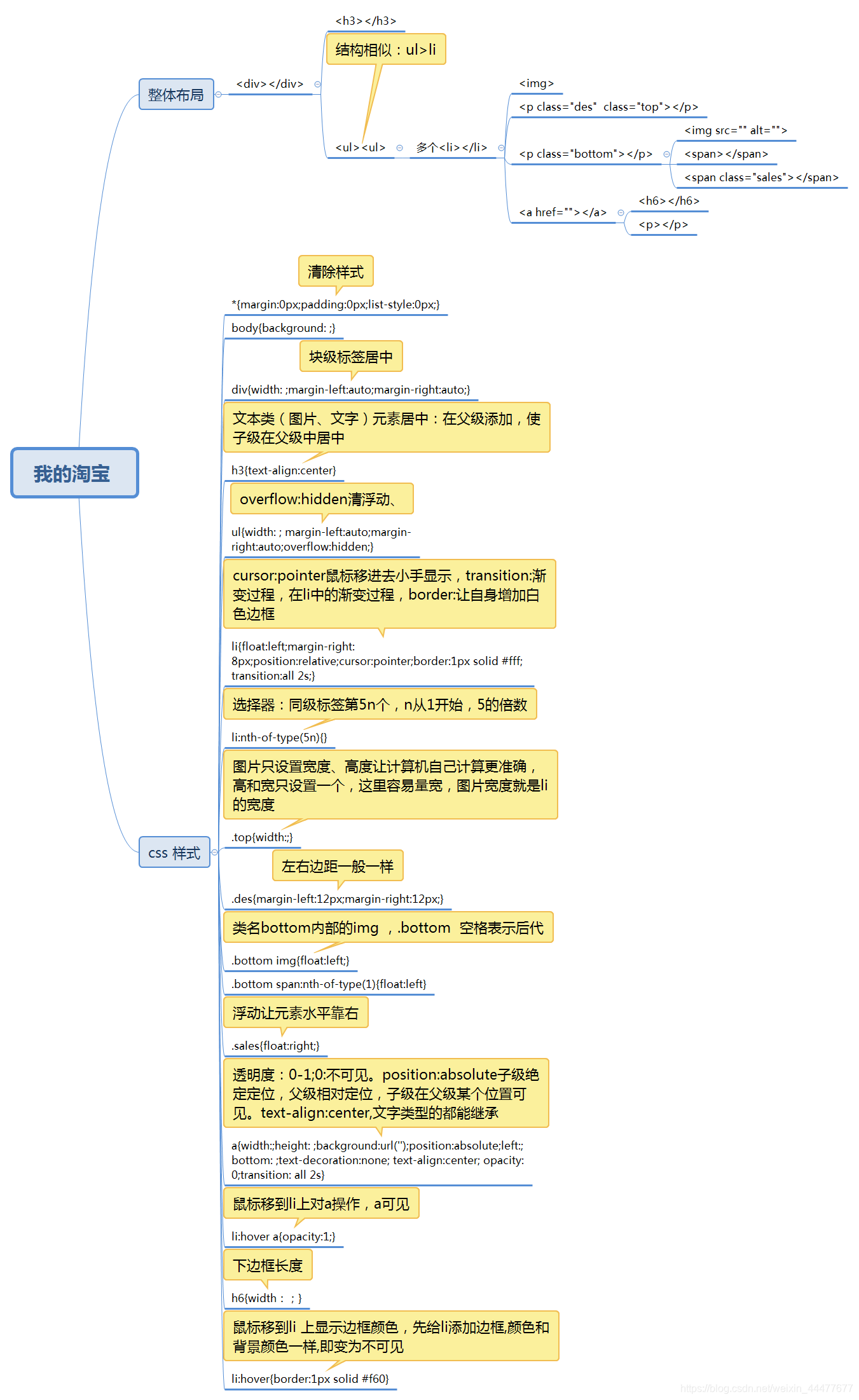
Task: Select the <div></div> node
Action: (270, 84)
